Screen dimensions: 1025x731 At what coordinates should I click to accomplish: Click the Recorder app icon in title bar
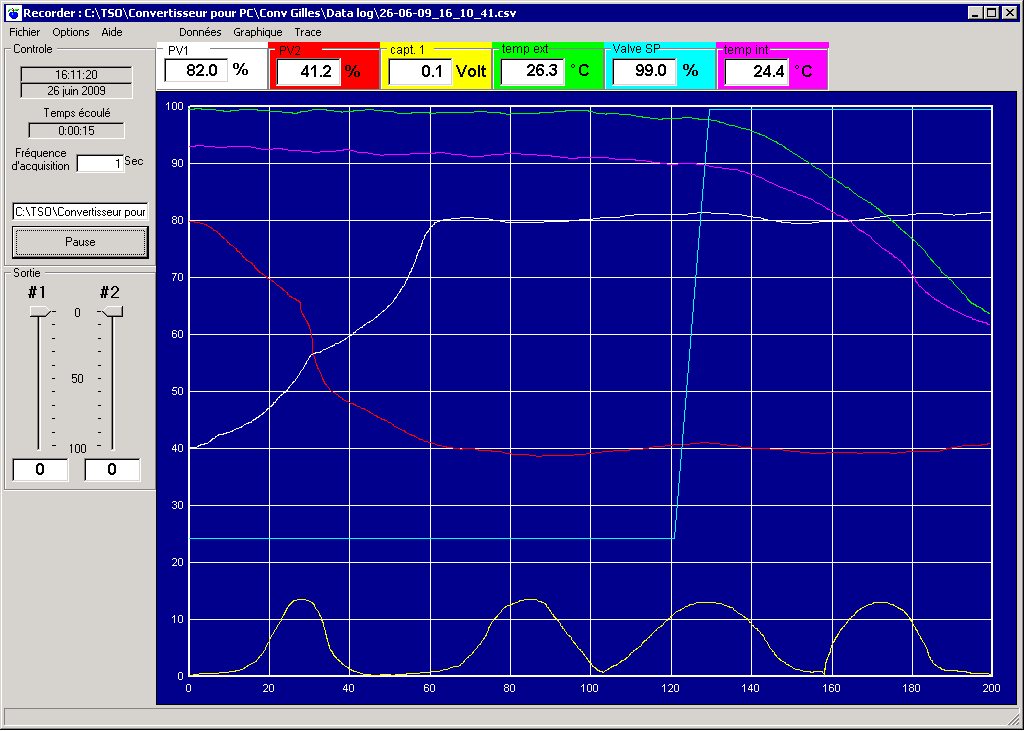(x=12, y=12)
